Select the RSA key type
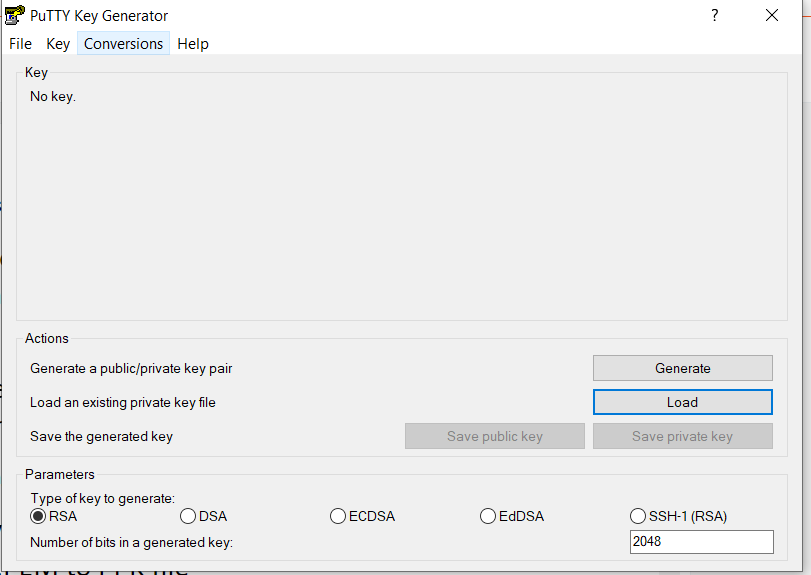This screenshot has height=575, width=811. (39, 516)
